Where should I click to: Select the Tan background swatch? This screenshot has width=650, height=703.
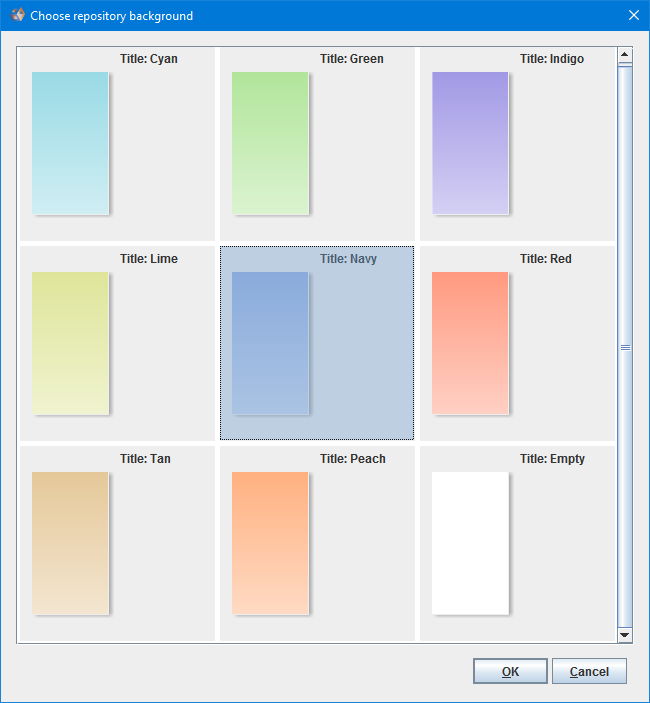coord(70,543)
